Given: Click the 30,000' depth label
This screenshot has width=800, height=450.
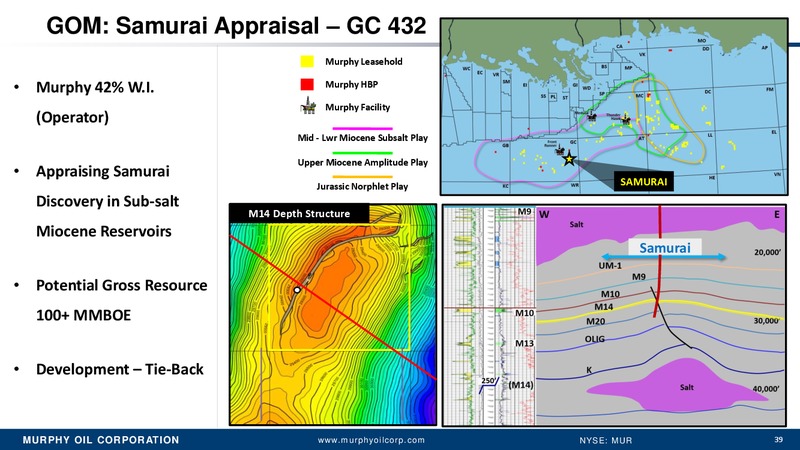Looking at the screenshot, I should tap(766, 321).
